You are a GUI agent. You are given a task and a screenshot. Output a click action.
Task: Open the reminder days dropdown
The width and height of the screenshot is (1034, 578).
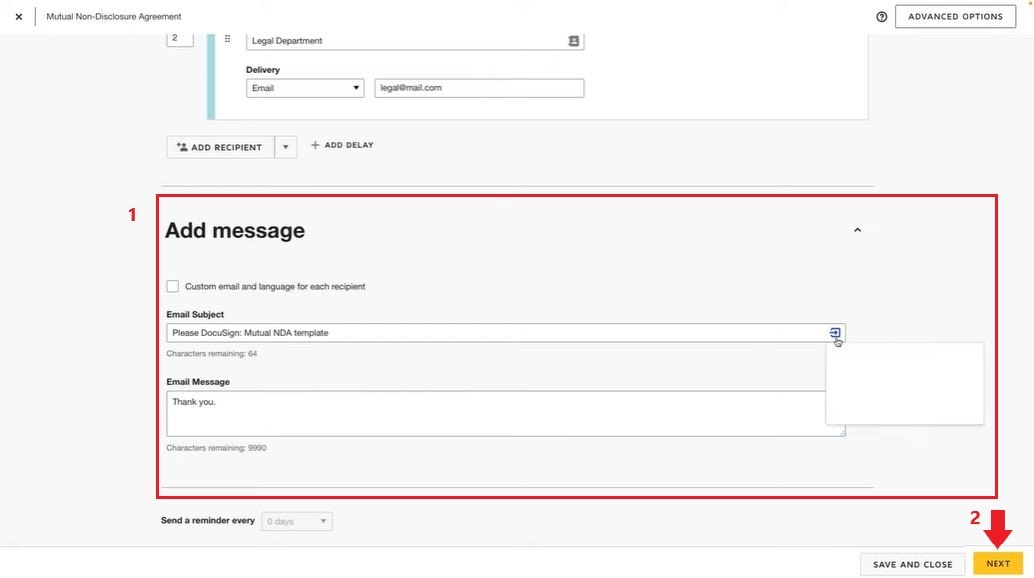click(x=297, y=521)
